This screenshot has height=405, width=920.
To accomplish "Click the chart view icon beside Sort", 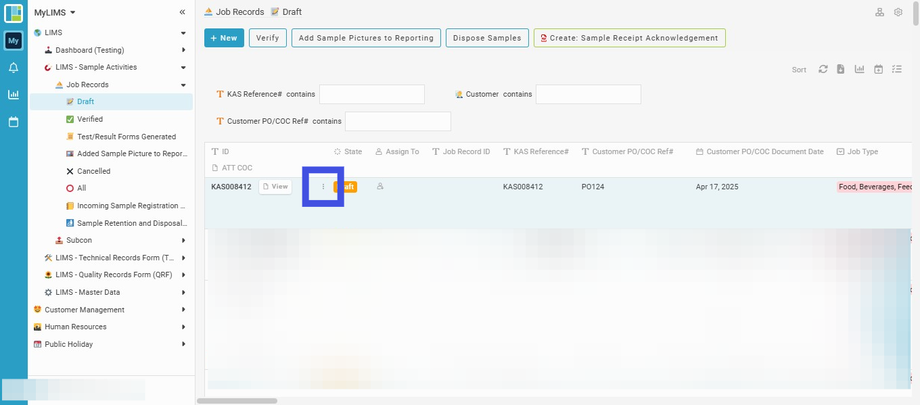I will pyautogui.click(x=860, y=69).
